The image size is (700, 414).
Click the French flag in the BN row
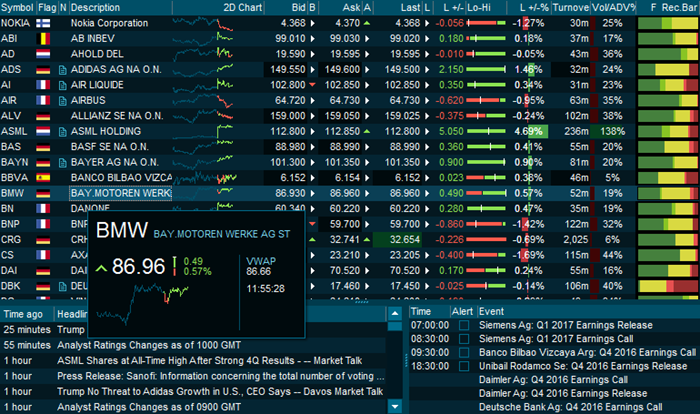[x=43, y=209]
